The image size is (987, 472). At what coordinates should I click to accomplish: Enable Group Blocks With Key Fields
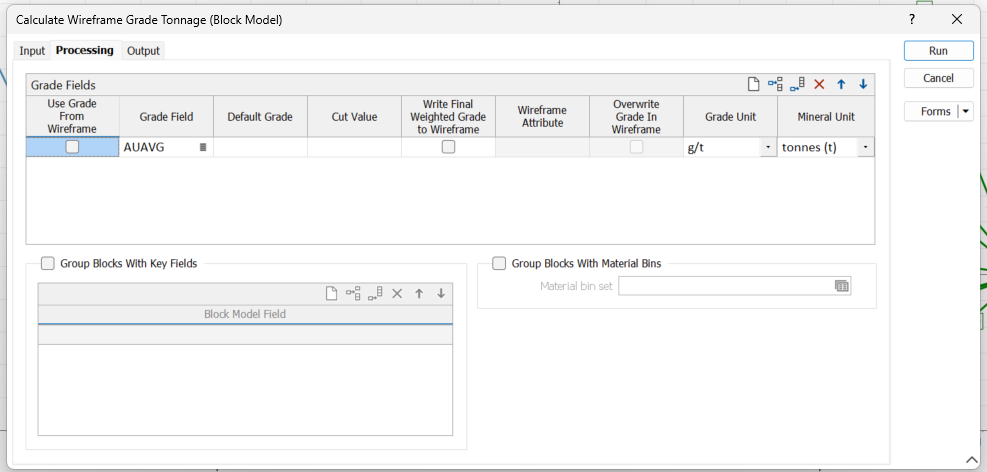[47, 264]
